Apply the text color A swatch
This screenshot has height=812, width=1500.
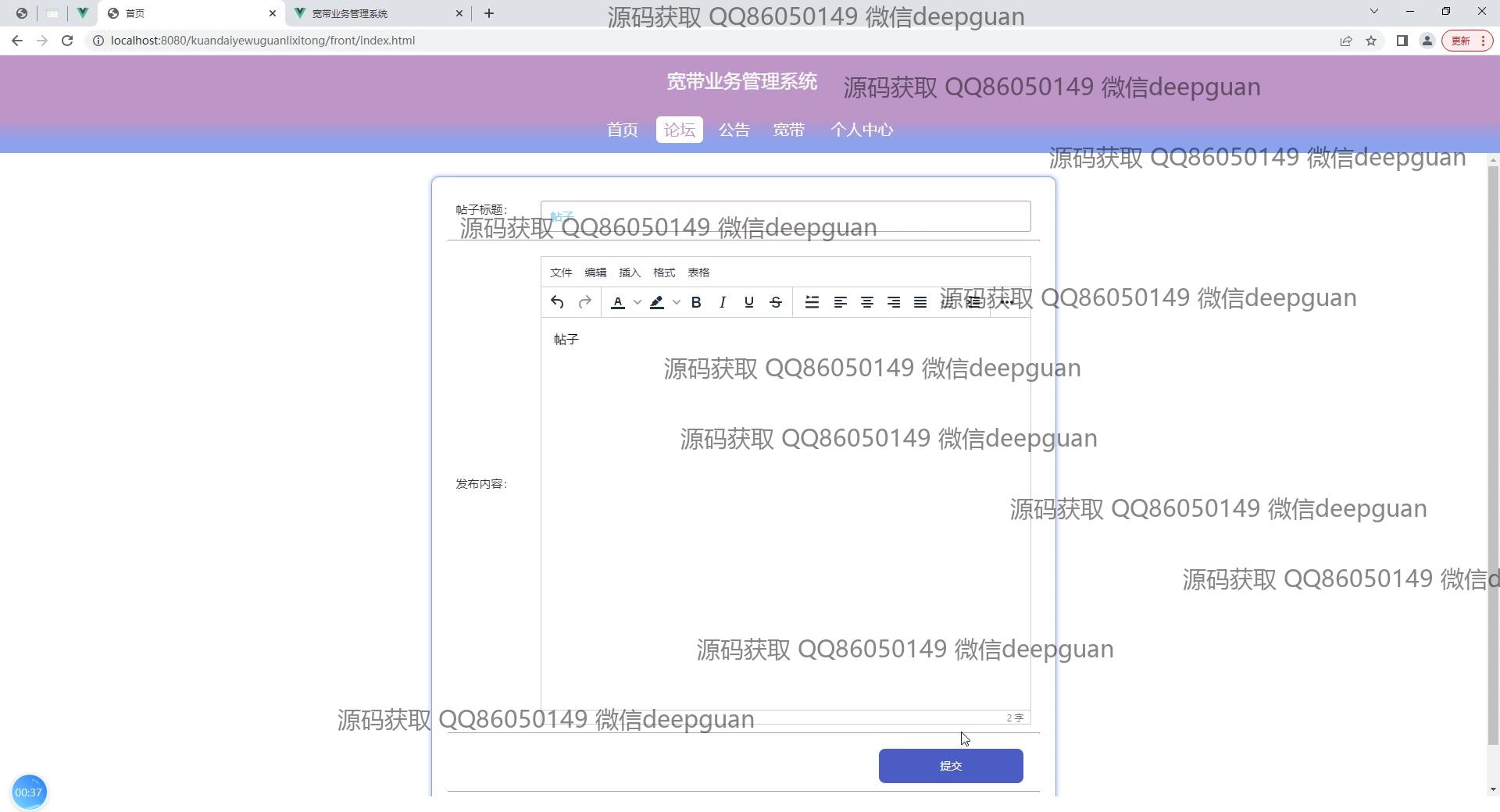pos(618,302)
